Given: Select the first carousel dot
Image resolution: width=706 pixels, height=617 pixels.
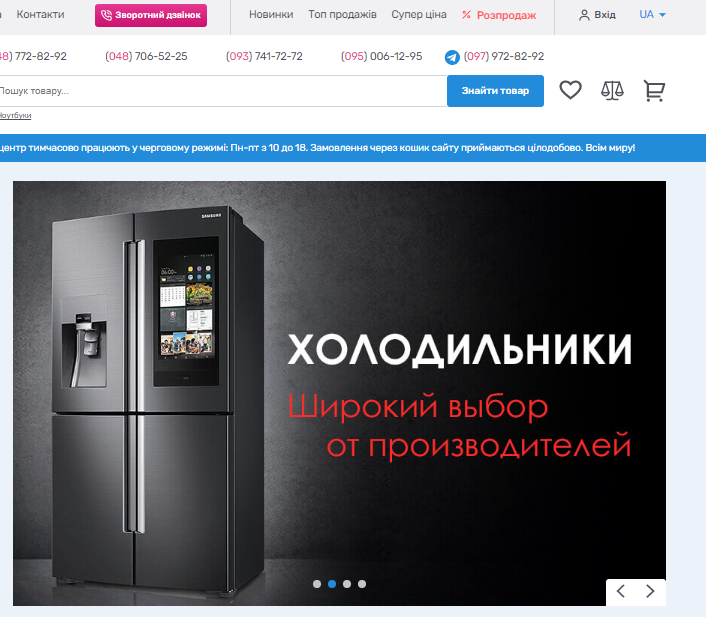Looking at the screenshot, I should (317, 584).
